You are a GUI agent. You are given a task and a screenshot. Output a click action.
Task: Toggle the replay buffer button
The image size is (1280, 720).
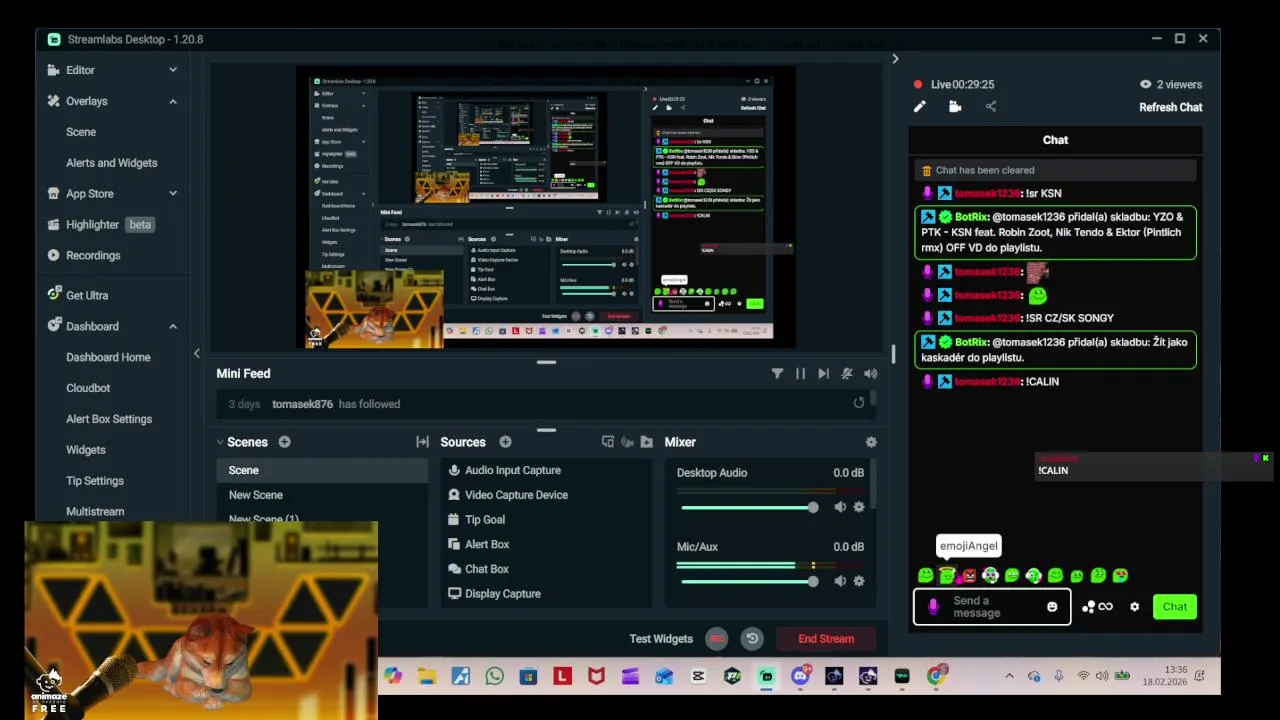click(x=753, y=639)
